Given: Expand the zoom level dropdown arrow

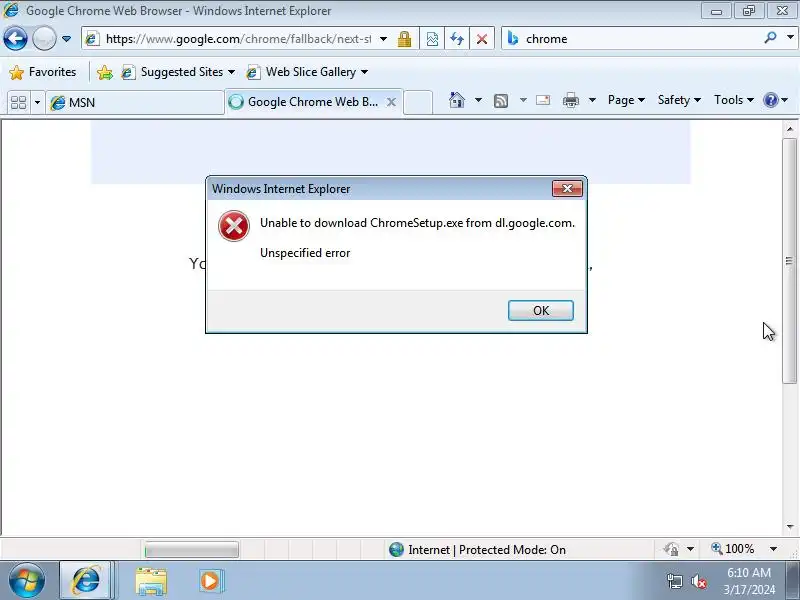Looking at the screenshot, I should pyautogui.click(x=773, y=549).
